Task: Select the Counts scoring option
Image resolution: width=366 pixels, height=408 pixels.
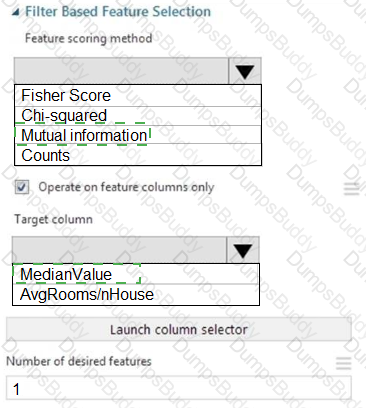Action: 138,154
